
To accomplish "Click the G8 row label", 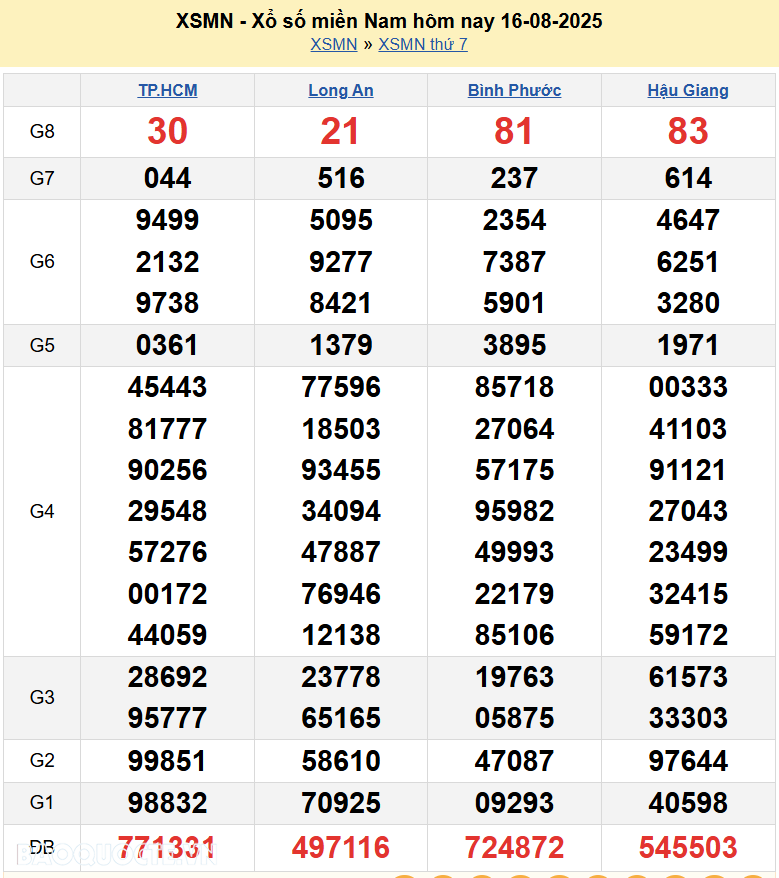I will tap(42, 131).
